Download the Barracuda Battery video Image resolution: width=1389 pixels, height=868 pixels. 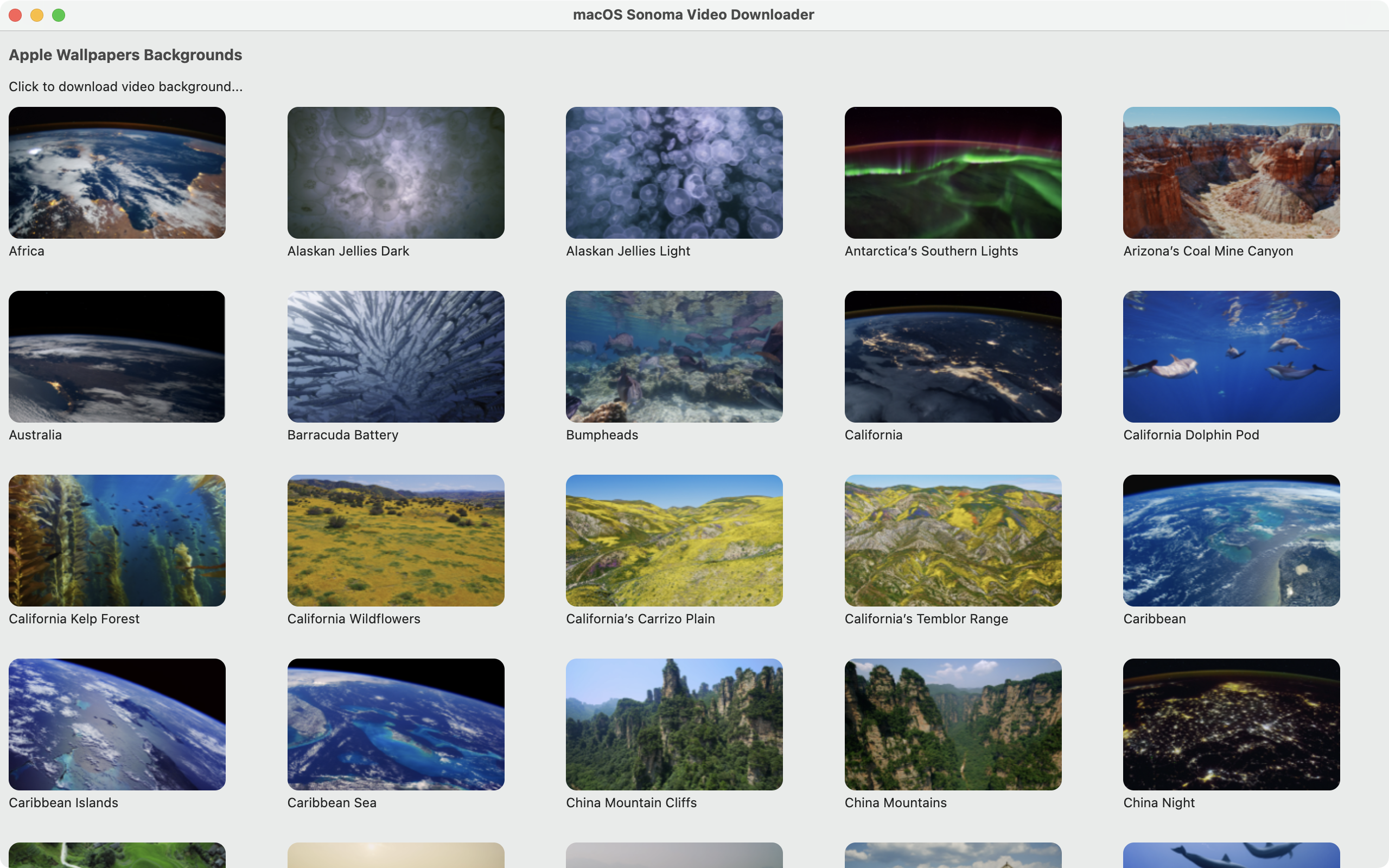[396, 356]
